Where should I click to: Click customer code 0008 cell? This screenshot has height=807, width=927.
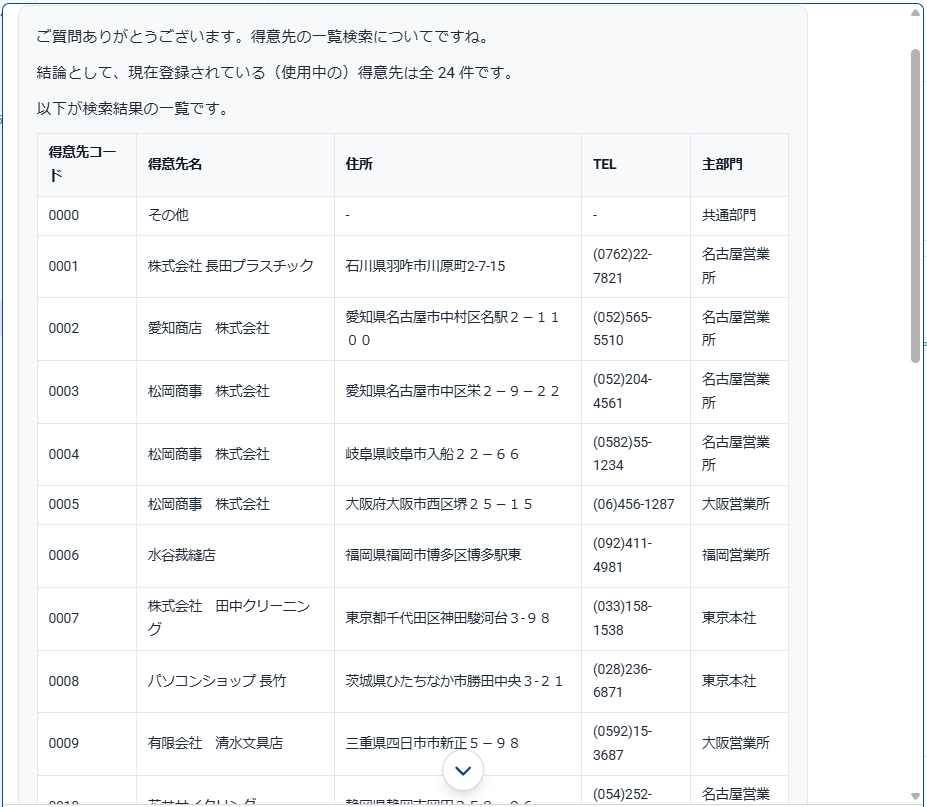[x=87, y=682]
